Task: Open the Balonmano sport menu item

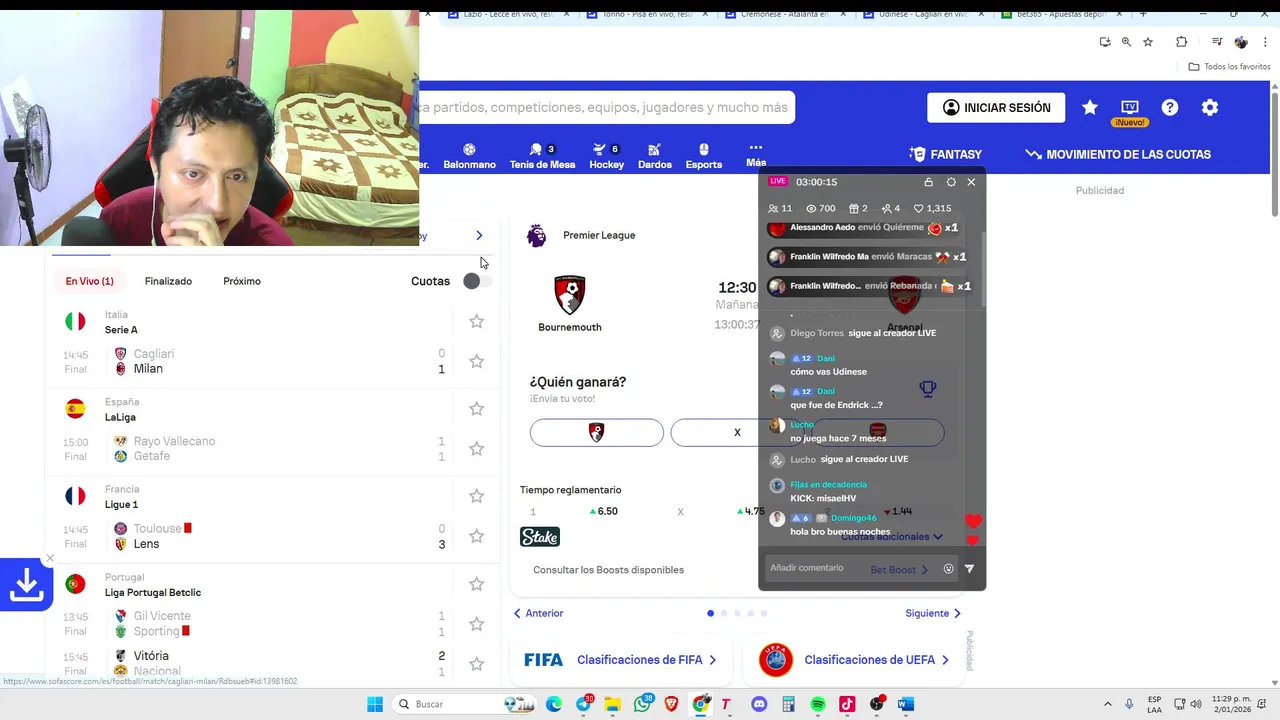Action: click(469, 156)
